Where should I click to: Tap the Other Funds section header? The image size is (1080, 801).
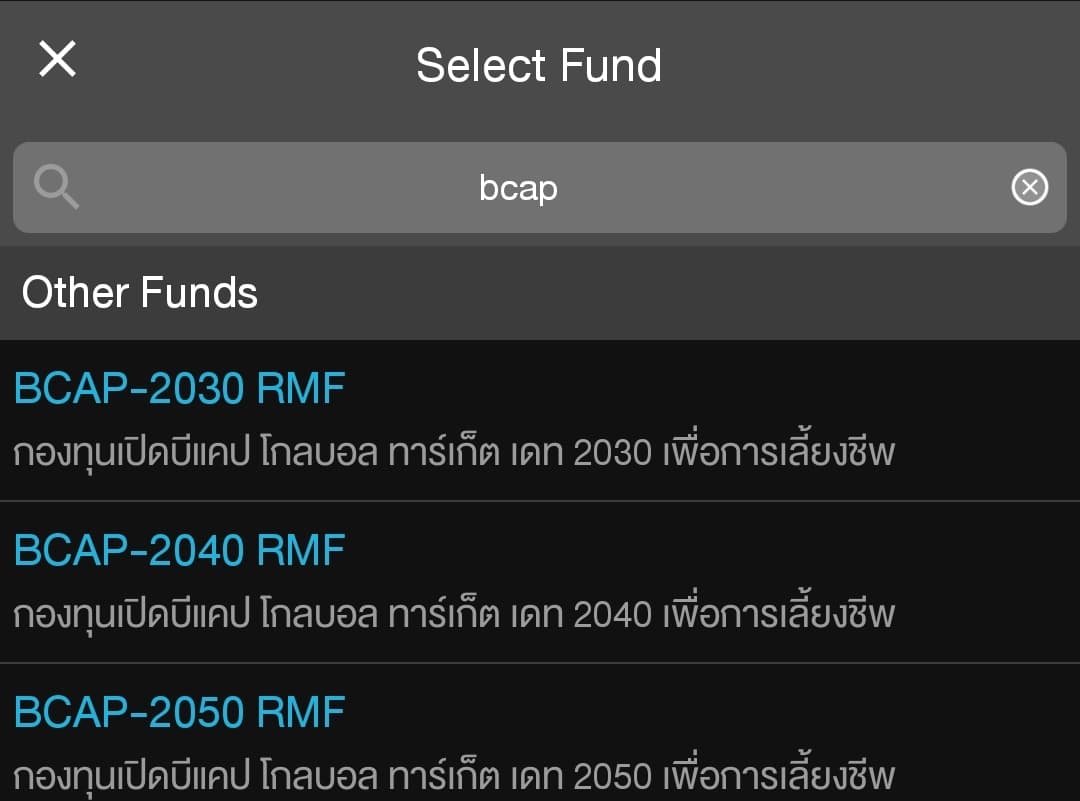(x=140, y=293)
